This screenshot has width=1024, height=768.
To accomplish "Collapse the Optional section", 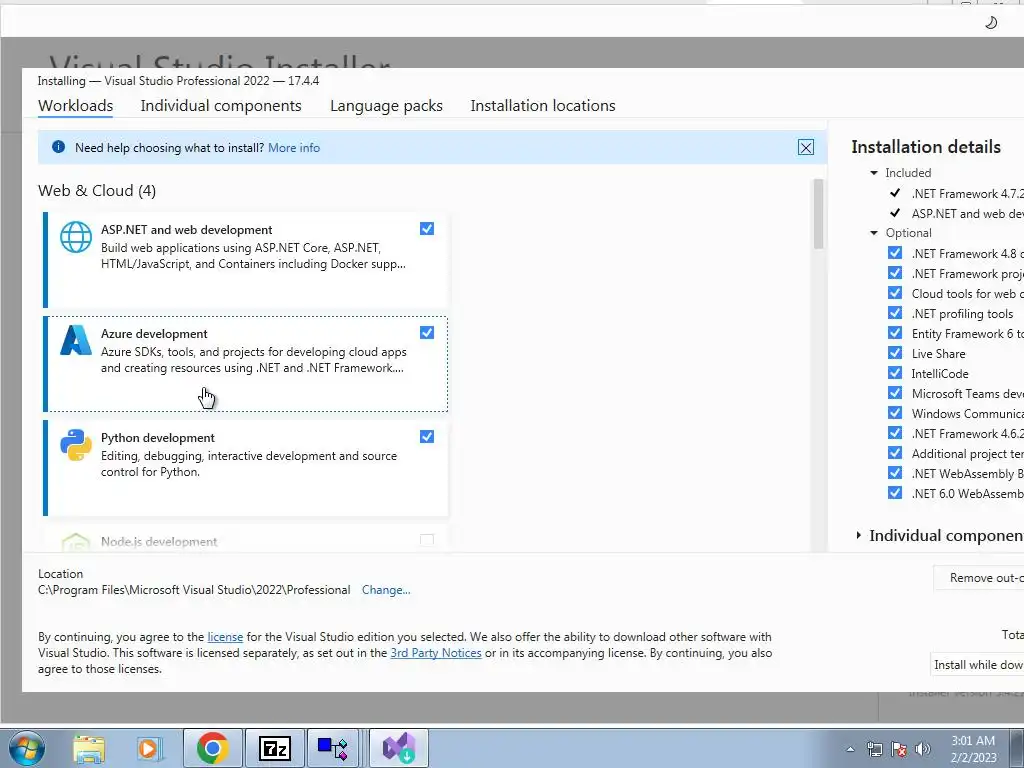I will point(874,233).
